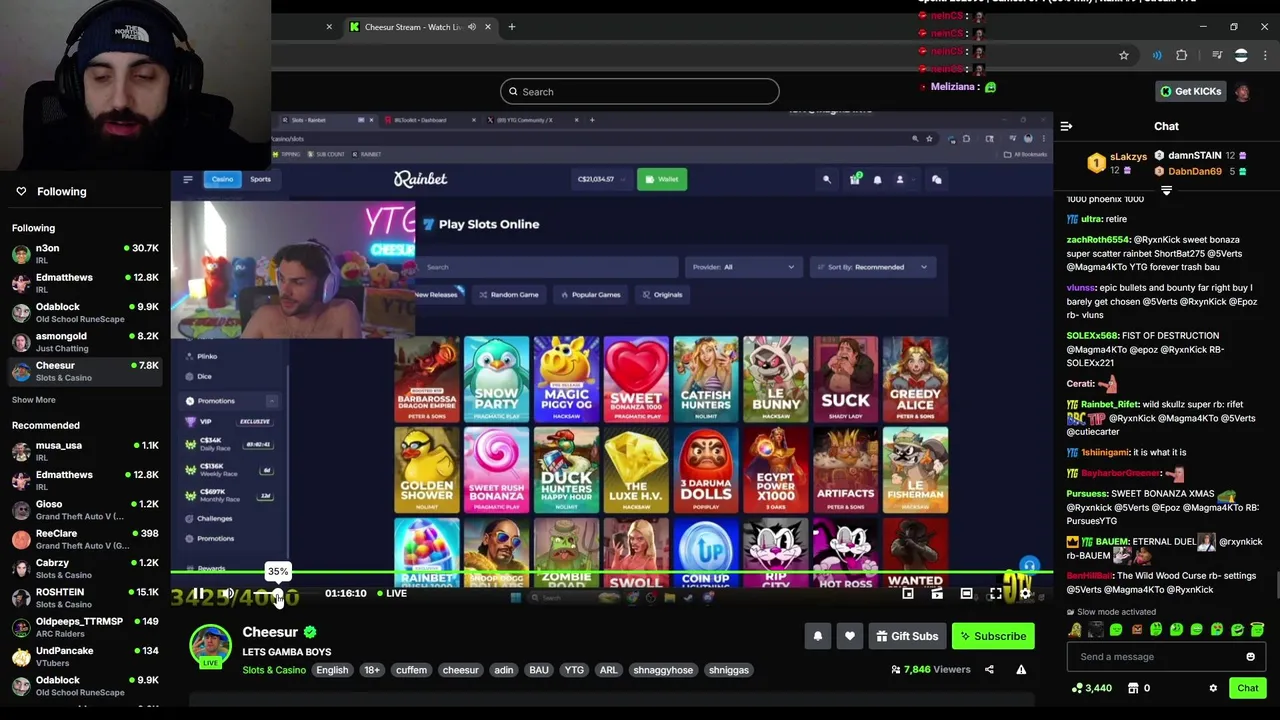This screenshot has width=1280, height=720.
Task: Bookmark page with star icon
Action: (1124, 55)
